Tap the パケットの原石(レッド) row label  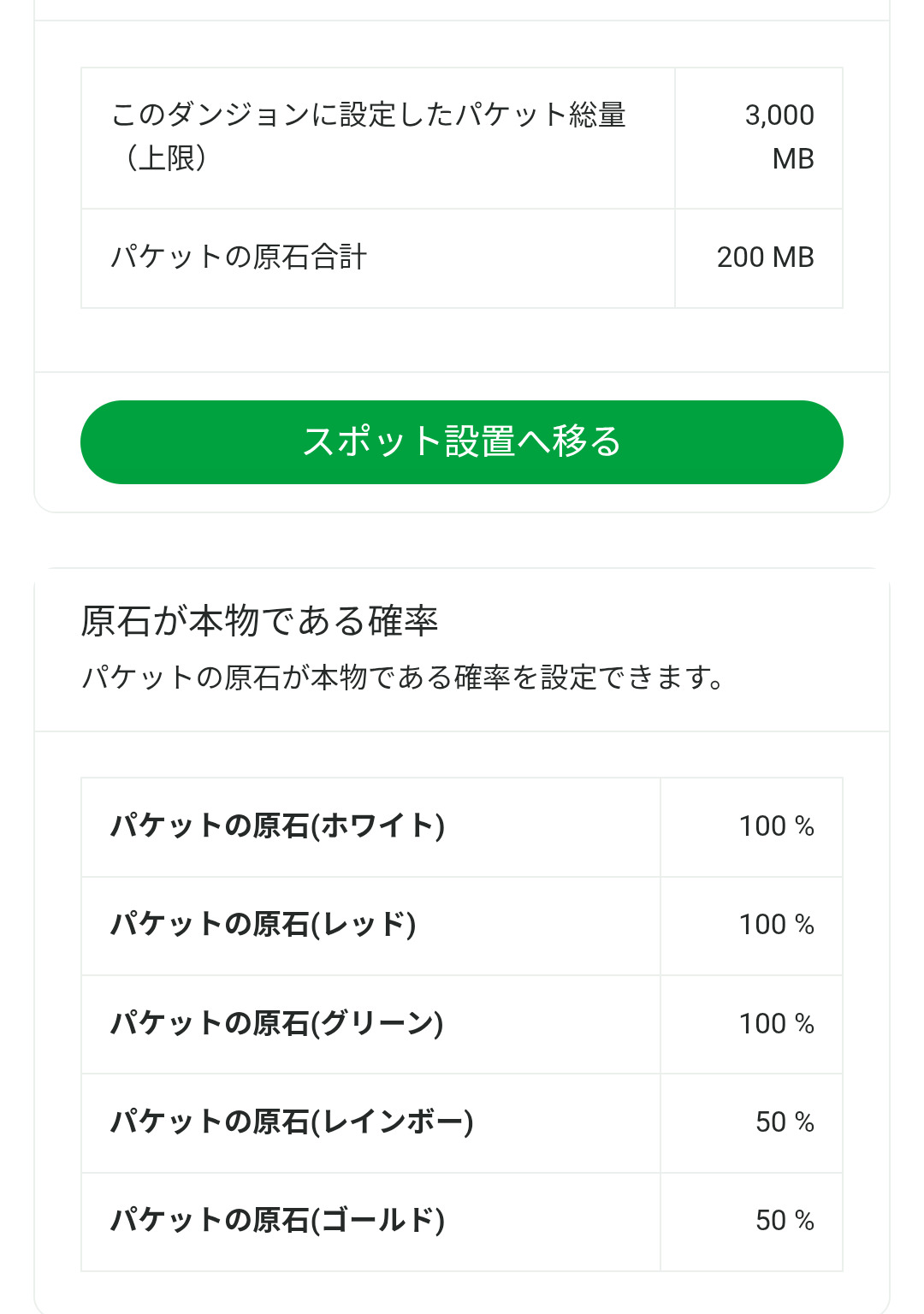coord(263,925)
